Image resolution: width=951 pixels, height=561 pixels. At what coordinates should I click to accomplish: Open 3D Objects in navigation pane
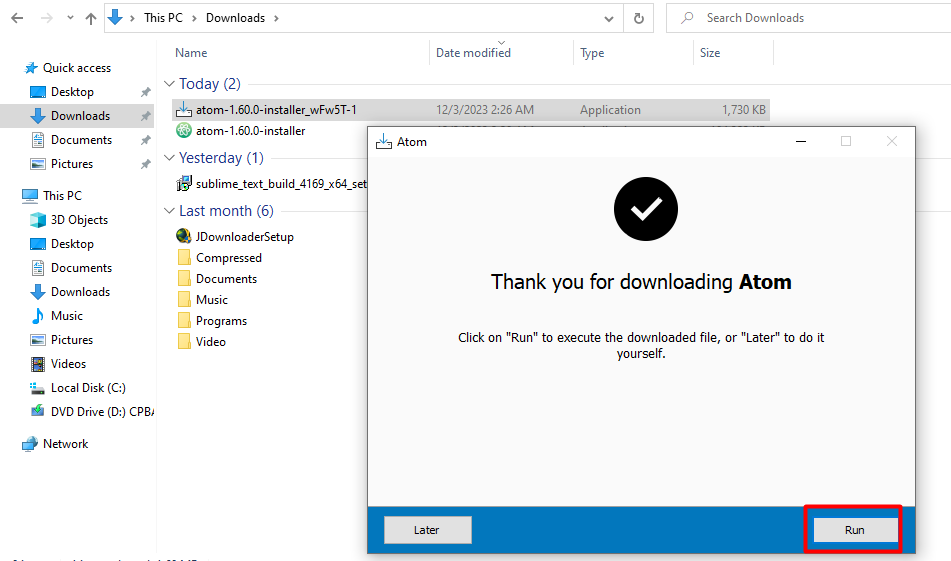click(79, 220)
